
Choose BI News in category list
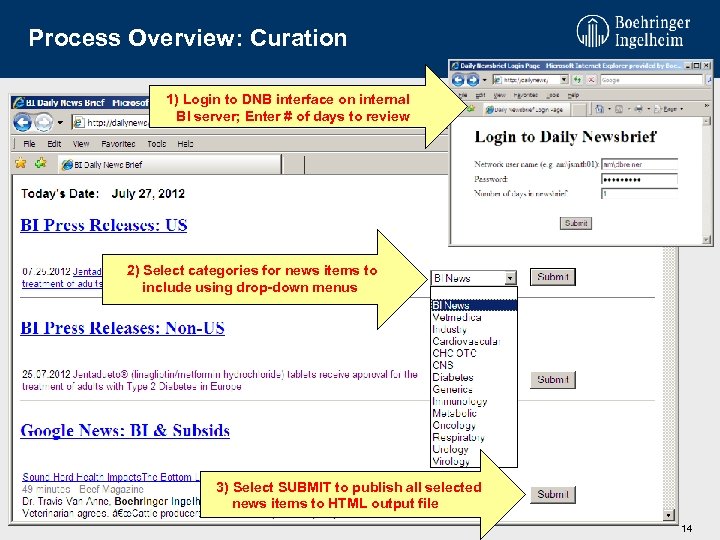474,305
